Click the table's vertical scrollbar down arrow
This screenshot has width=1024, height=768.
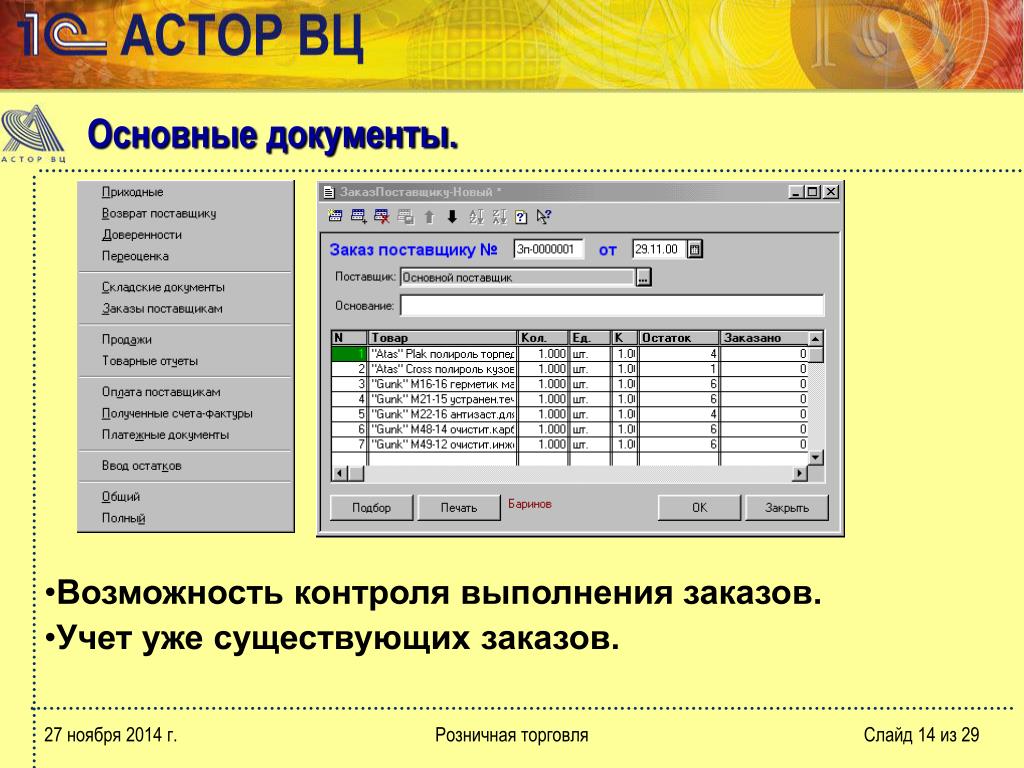coord(815,457)
